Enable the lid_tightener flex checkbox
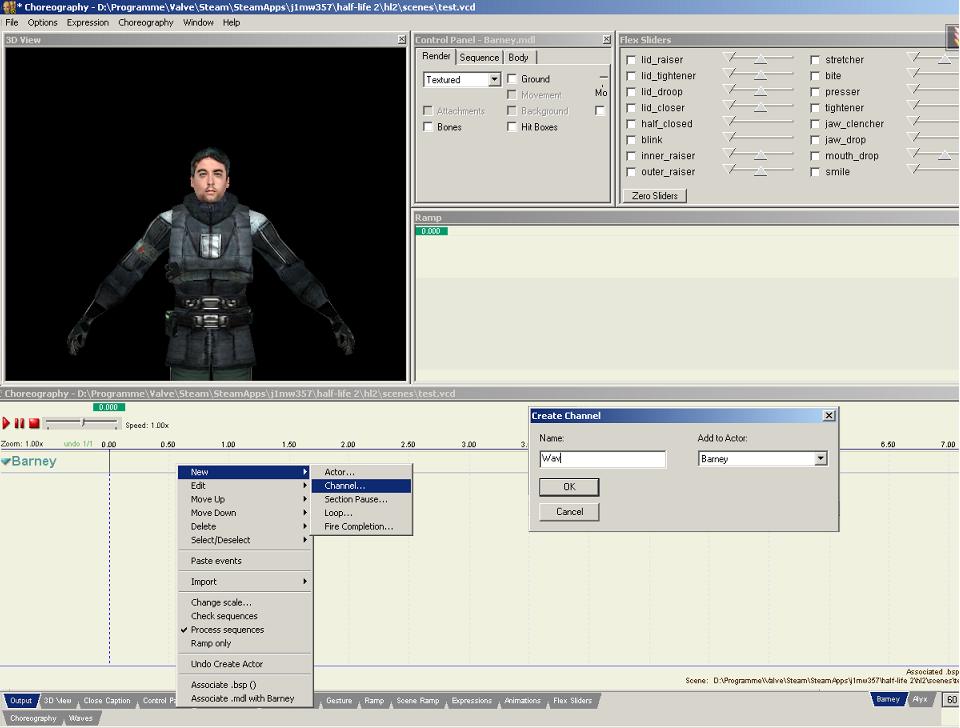The width and height of the screenshot is (960, 728). point(631,76)
